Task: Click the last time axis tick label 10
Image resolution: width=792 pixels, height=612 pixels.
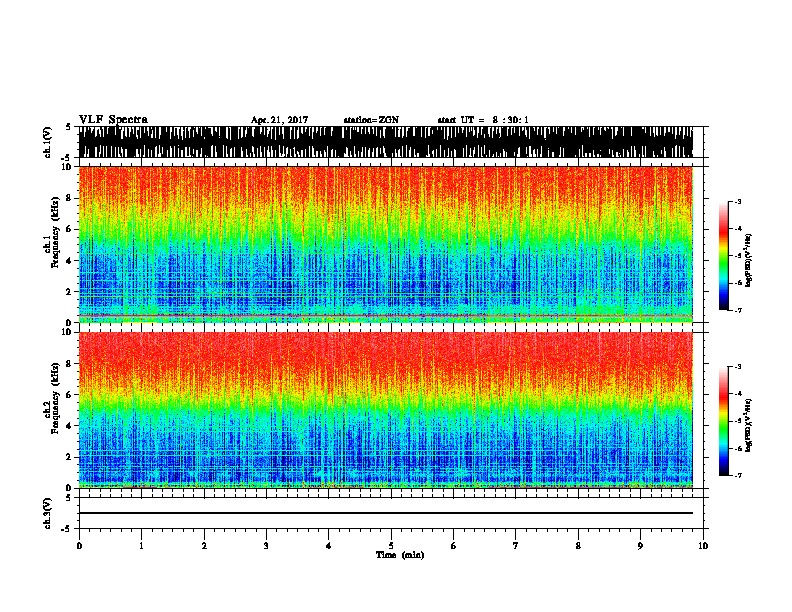Action: point(703,546)
